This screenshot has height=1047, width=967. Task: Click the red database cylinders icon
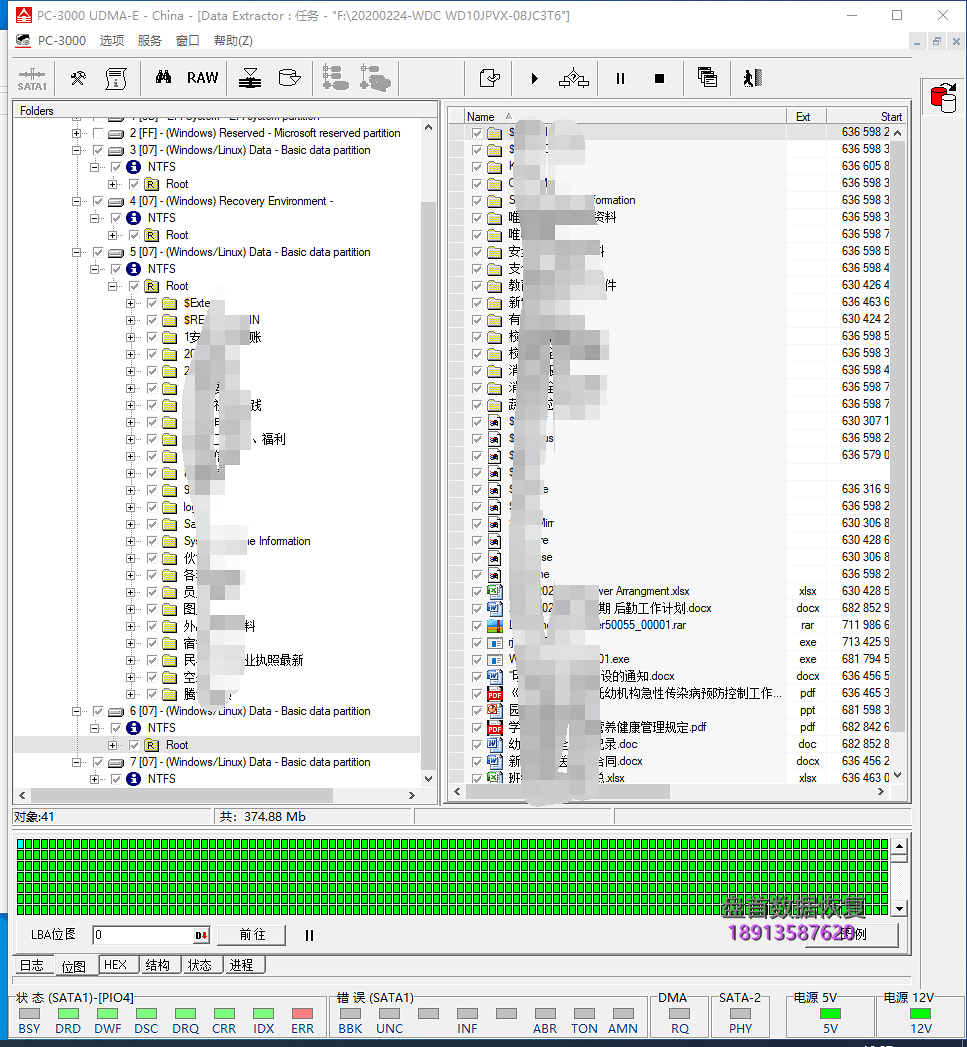[941, 97]
